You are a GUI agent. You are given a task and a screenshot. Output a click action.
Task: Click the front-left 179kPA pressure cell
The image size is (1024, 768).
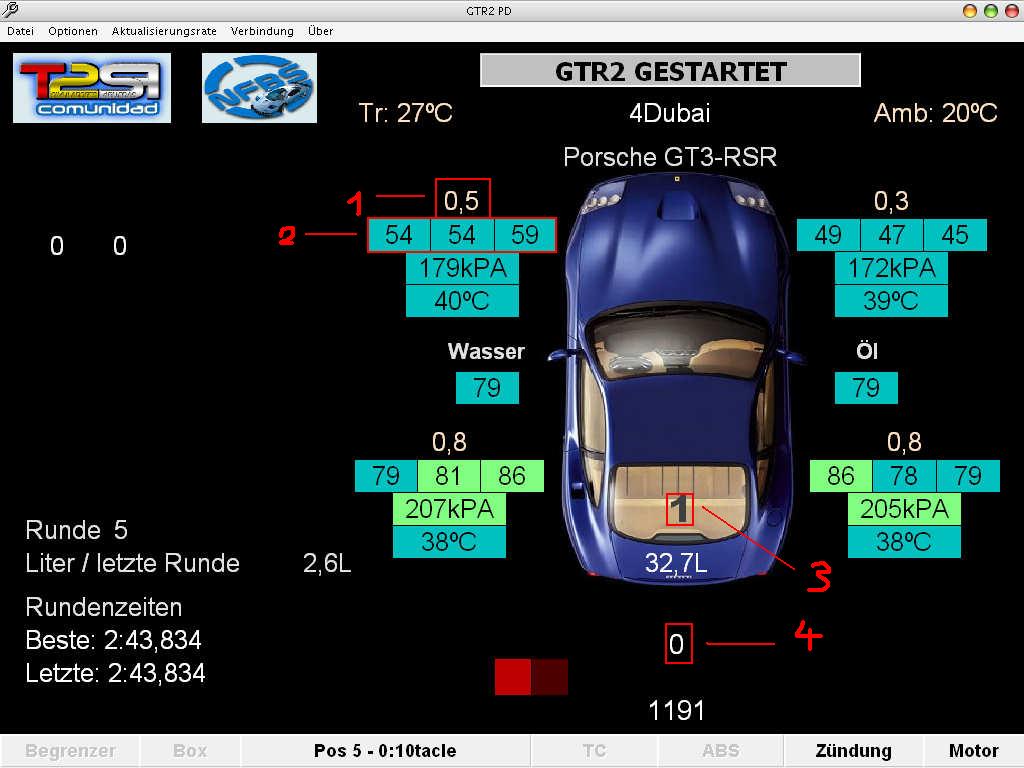462,268
